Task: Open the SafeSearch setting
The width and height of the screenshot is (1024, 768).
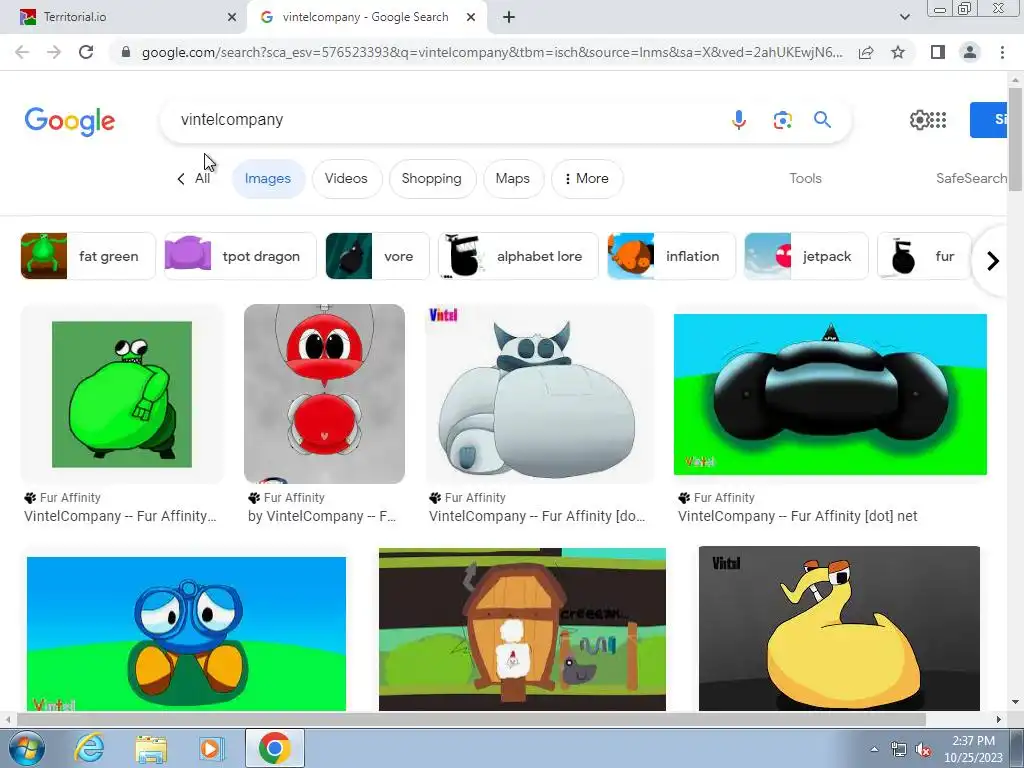Action: click(x=971, y=178)
